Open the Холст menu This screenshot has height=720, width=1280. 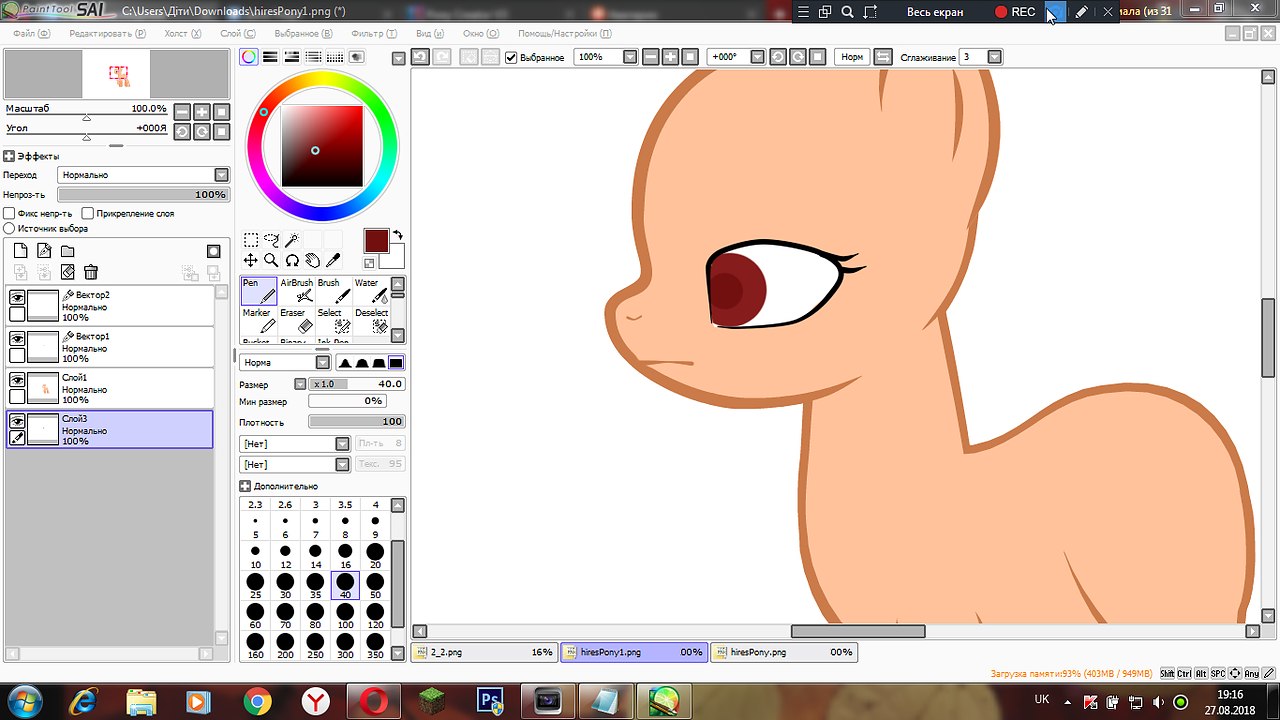[x=183, y=33]
